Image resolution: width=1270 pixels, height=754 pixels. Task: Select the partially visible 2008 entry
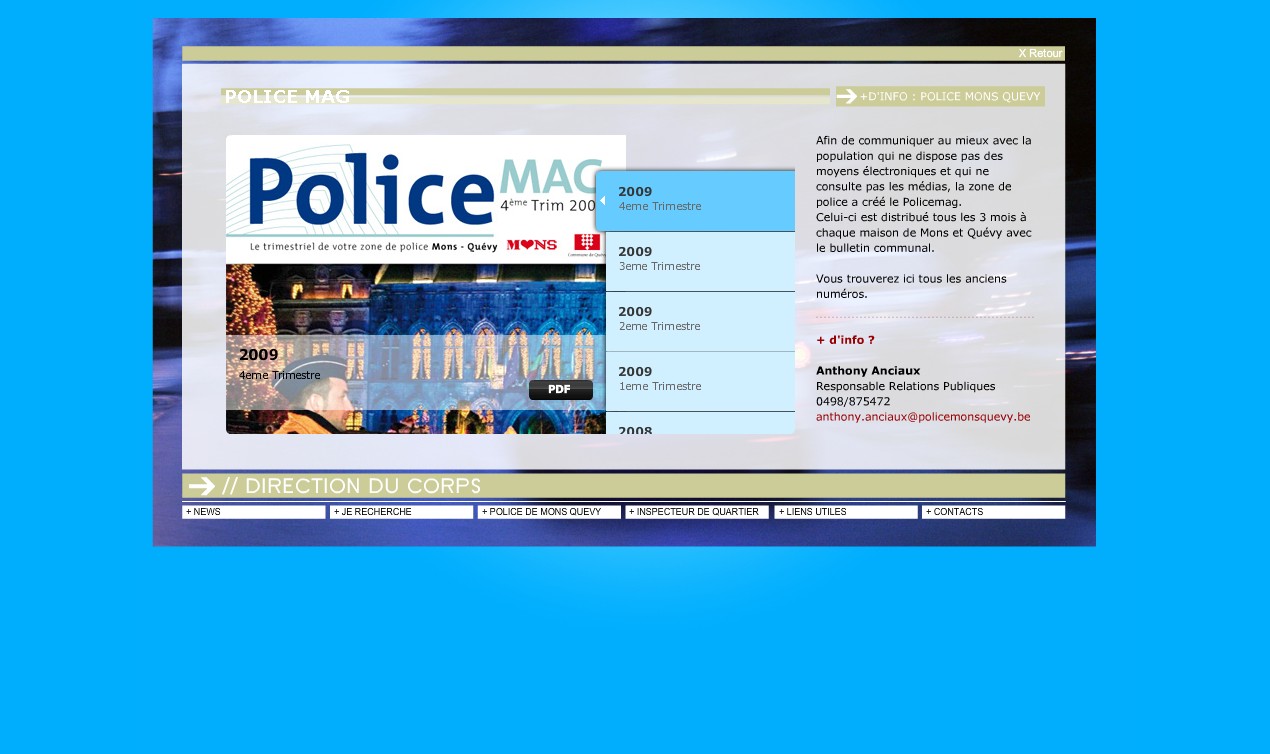tap(700, 427)
